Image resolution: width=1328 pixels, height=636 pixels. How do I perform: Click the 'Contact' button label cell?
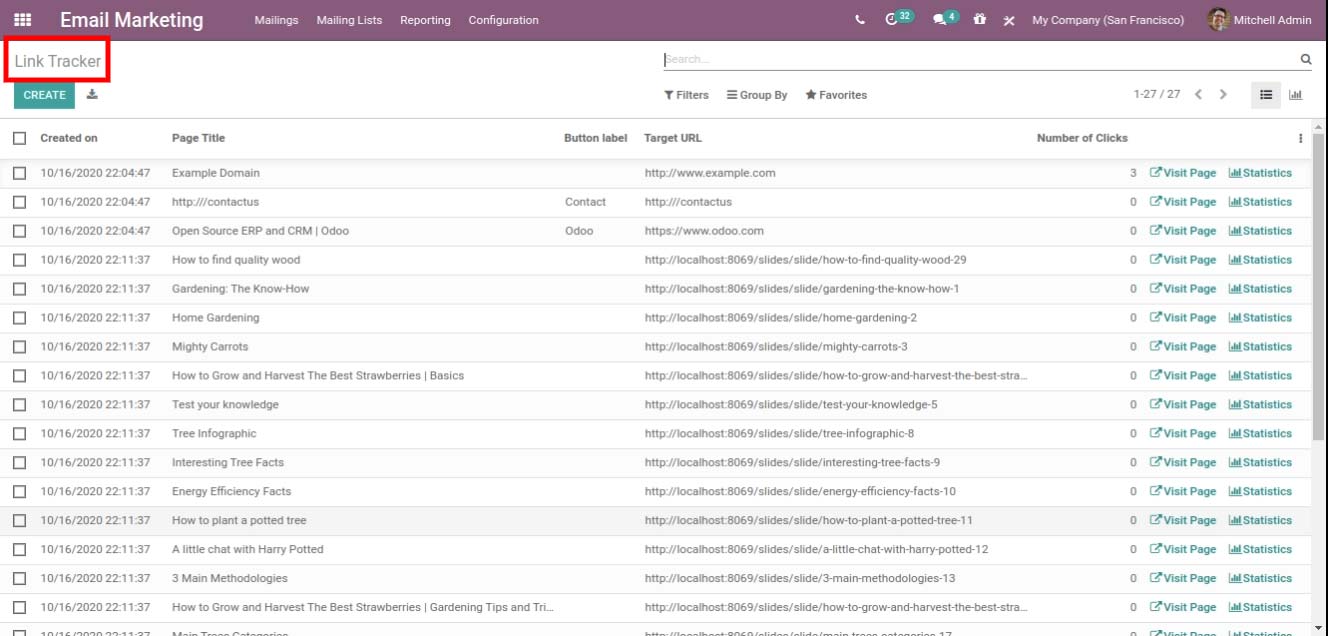point(585,202)
